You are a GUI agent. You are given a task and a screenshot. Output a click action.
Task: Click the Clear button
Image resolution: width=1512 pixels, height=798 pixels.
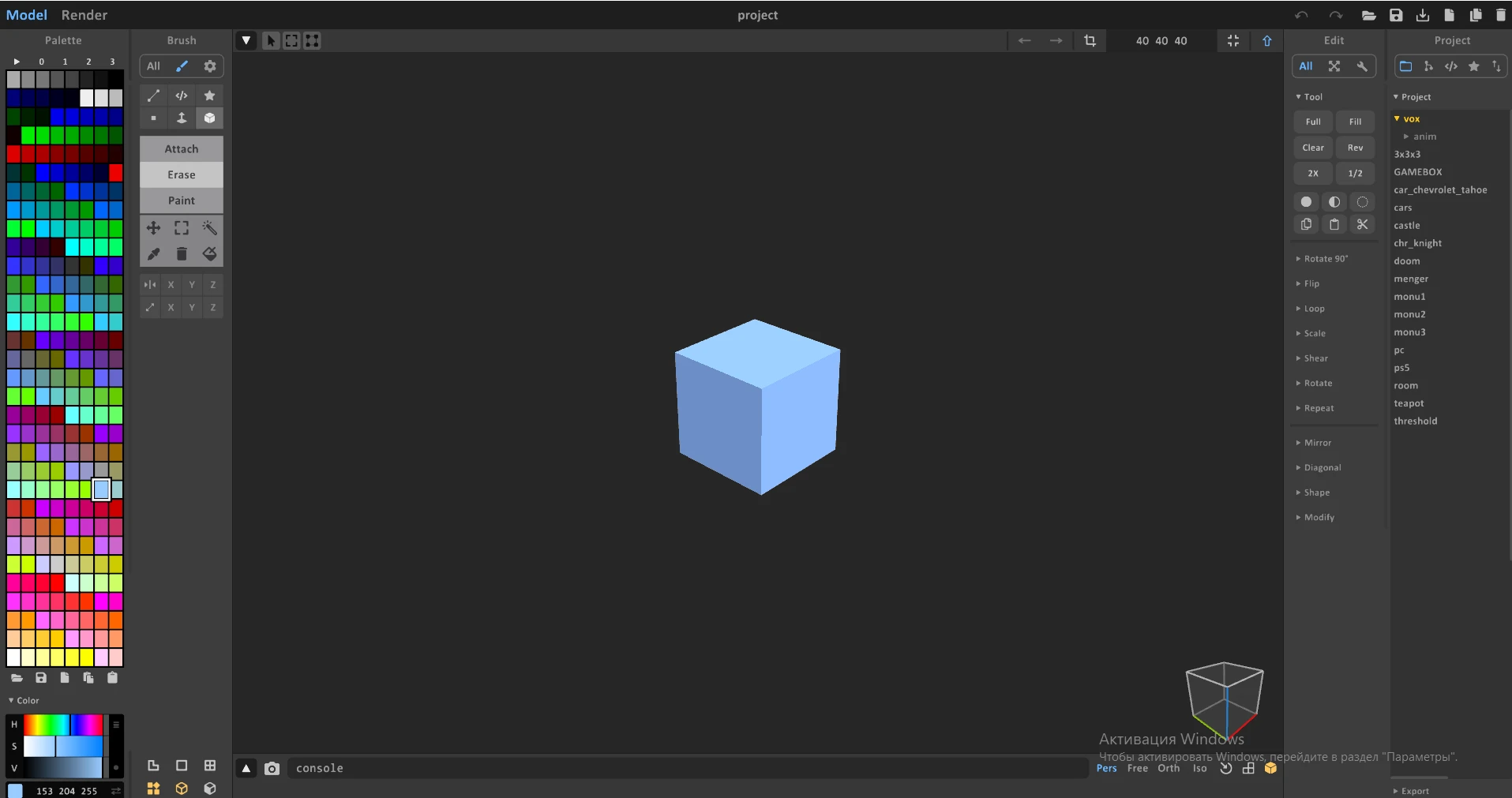pos(1313,148)
